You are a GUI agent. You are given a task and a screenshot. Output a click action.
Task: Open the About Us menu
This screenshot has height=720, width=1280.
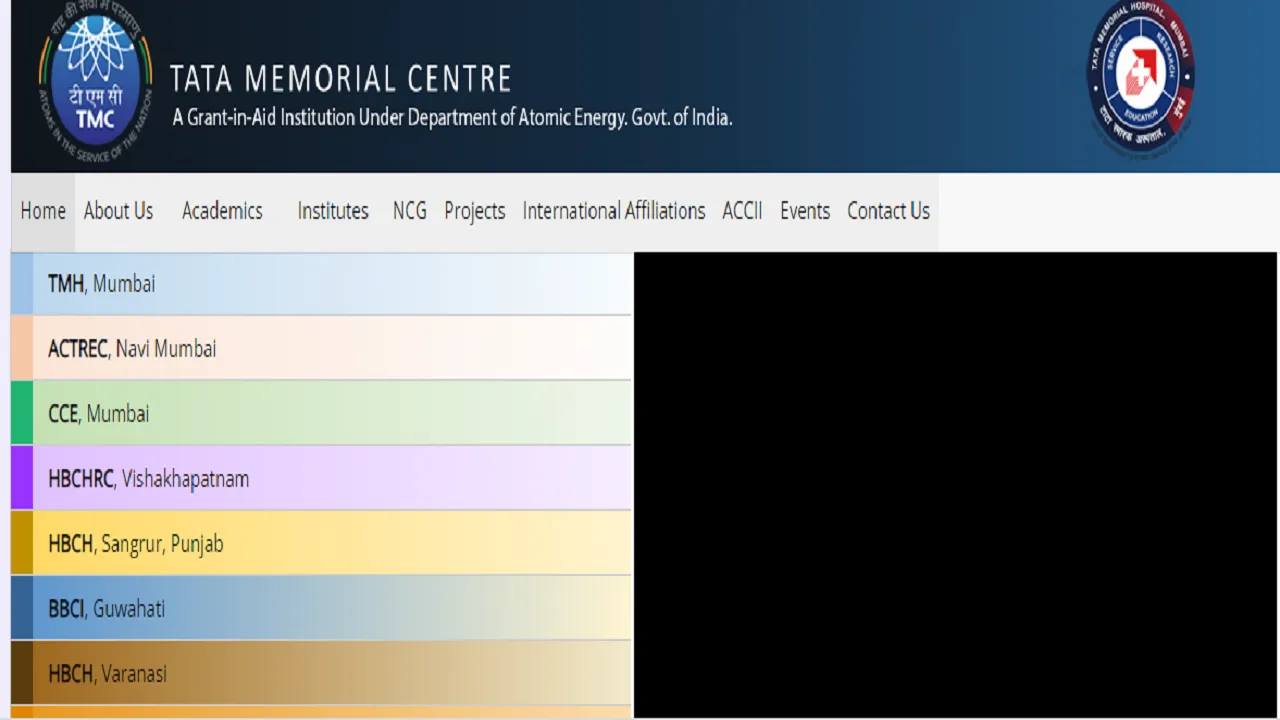[118, 211]
